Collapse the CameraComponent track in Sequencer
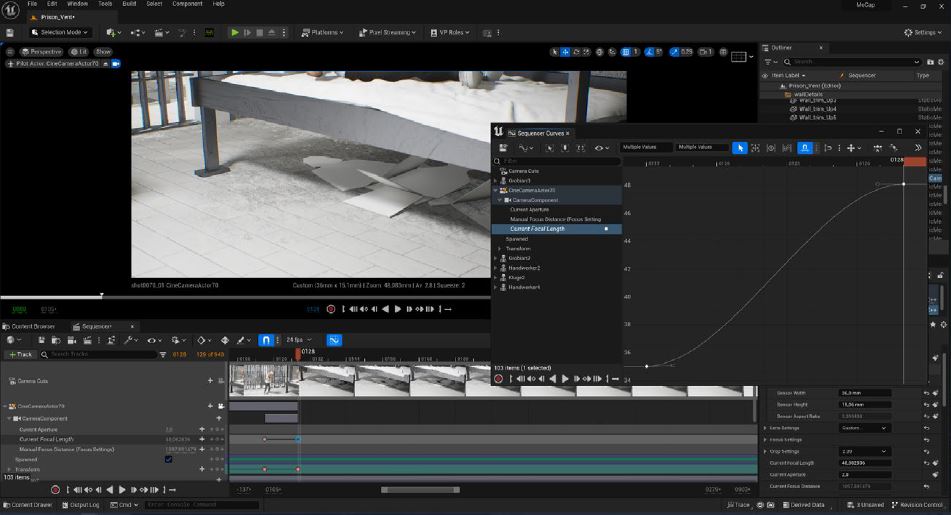 click(x=10, y=419)
